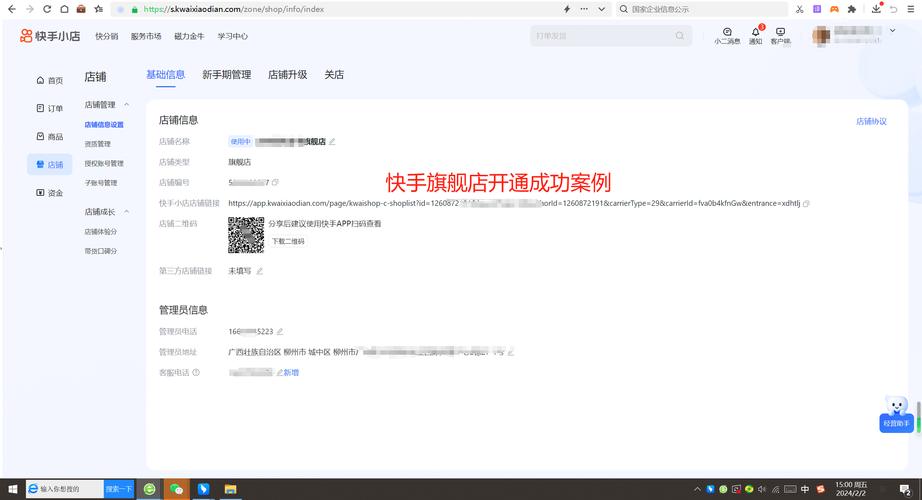
Task: Bookmark this page with star icon
Action: pos(99,9)
